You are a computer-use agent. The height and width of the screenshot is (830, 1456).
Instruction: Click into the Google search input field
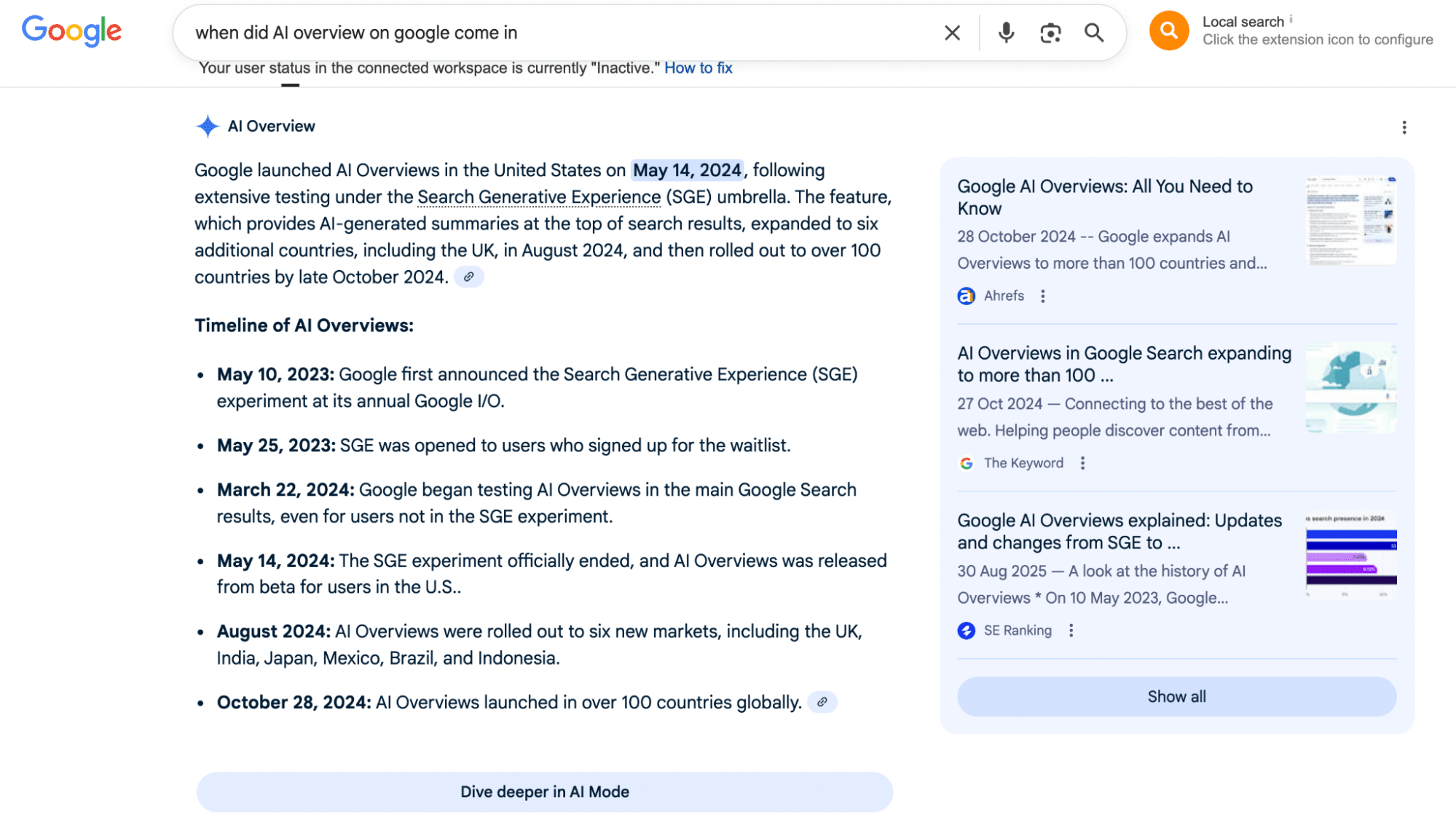click(554, 33)
